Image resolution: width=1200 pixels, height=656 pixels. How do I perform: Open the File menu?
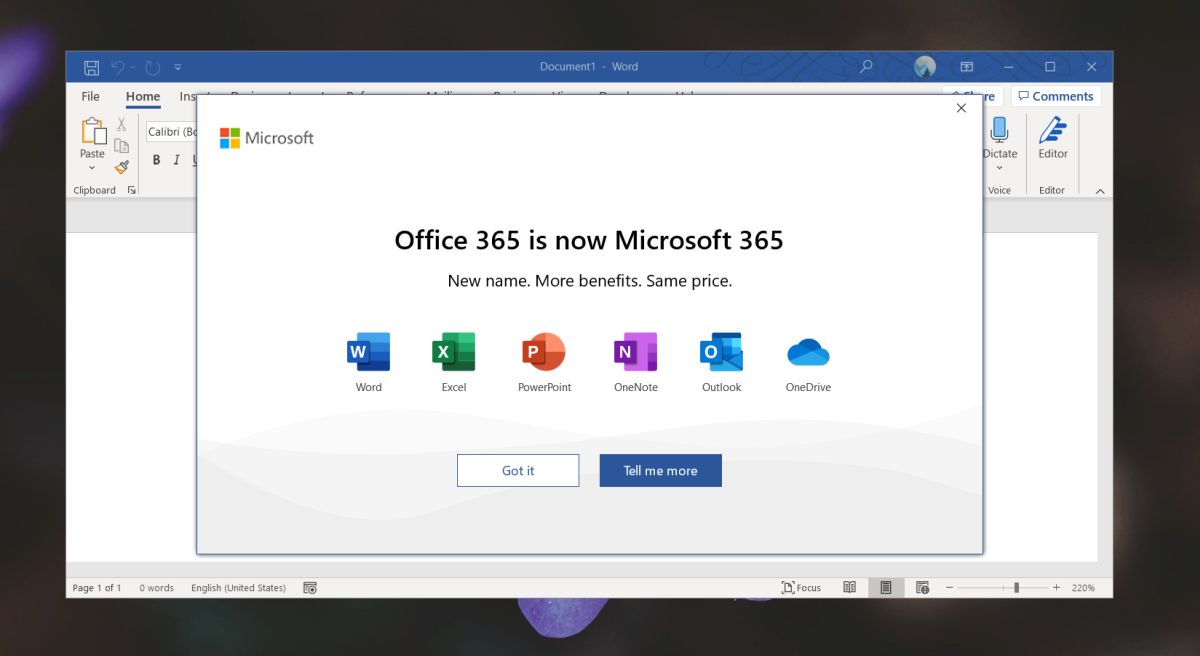(x=90, y=96)
